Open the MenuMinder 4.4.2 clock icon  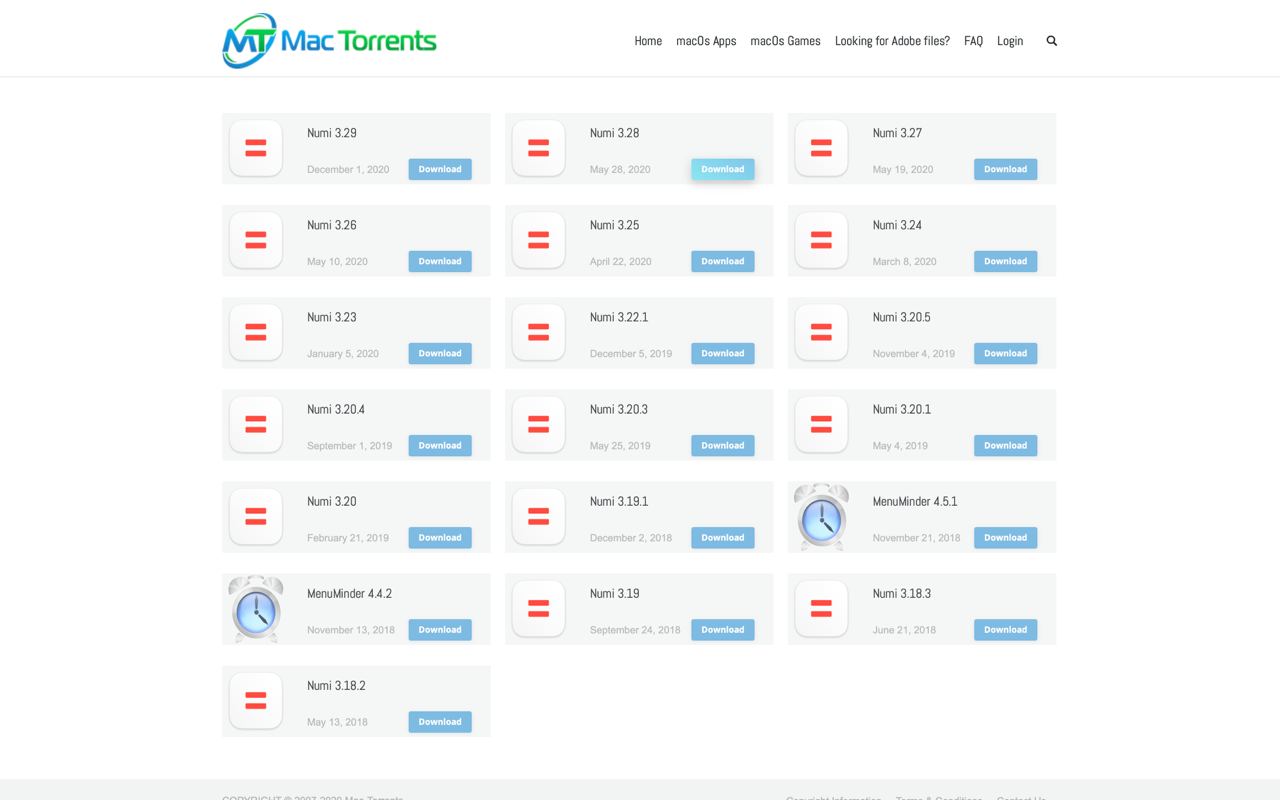[x=256, y=609]
